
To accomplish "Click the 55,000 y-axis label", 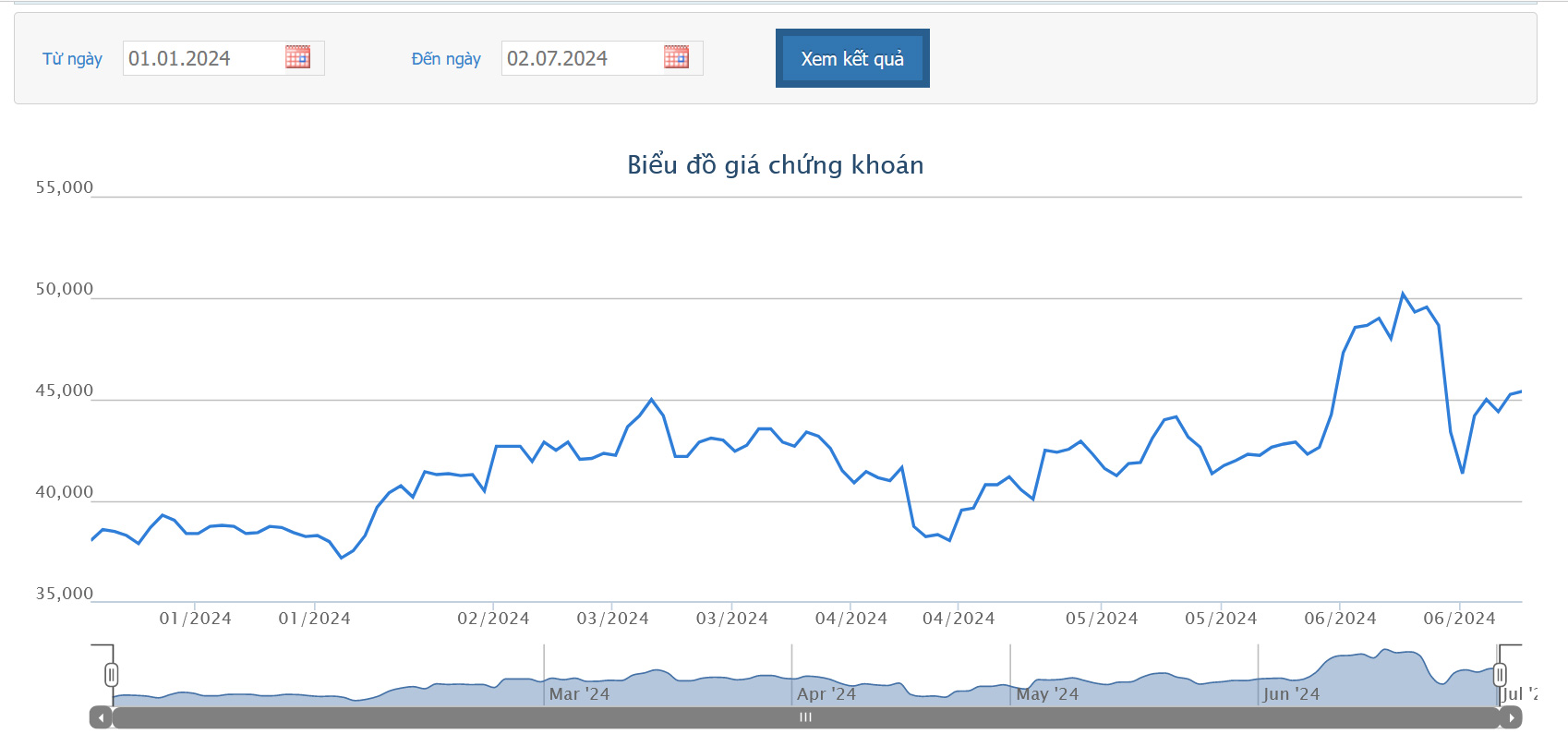I will 65,187.
